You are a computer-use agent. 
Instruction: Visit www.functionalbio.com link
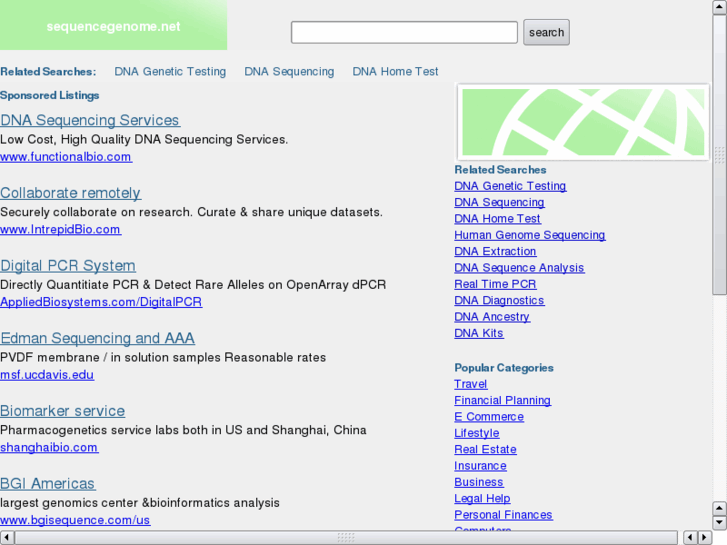[x=66, y=157]
